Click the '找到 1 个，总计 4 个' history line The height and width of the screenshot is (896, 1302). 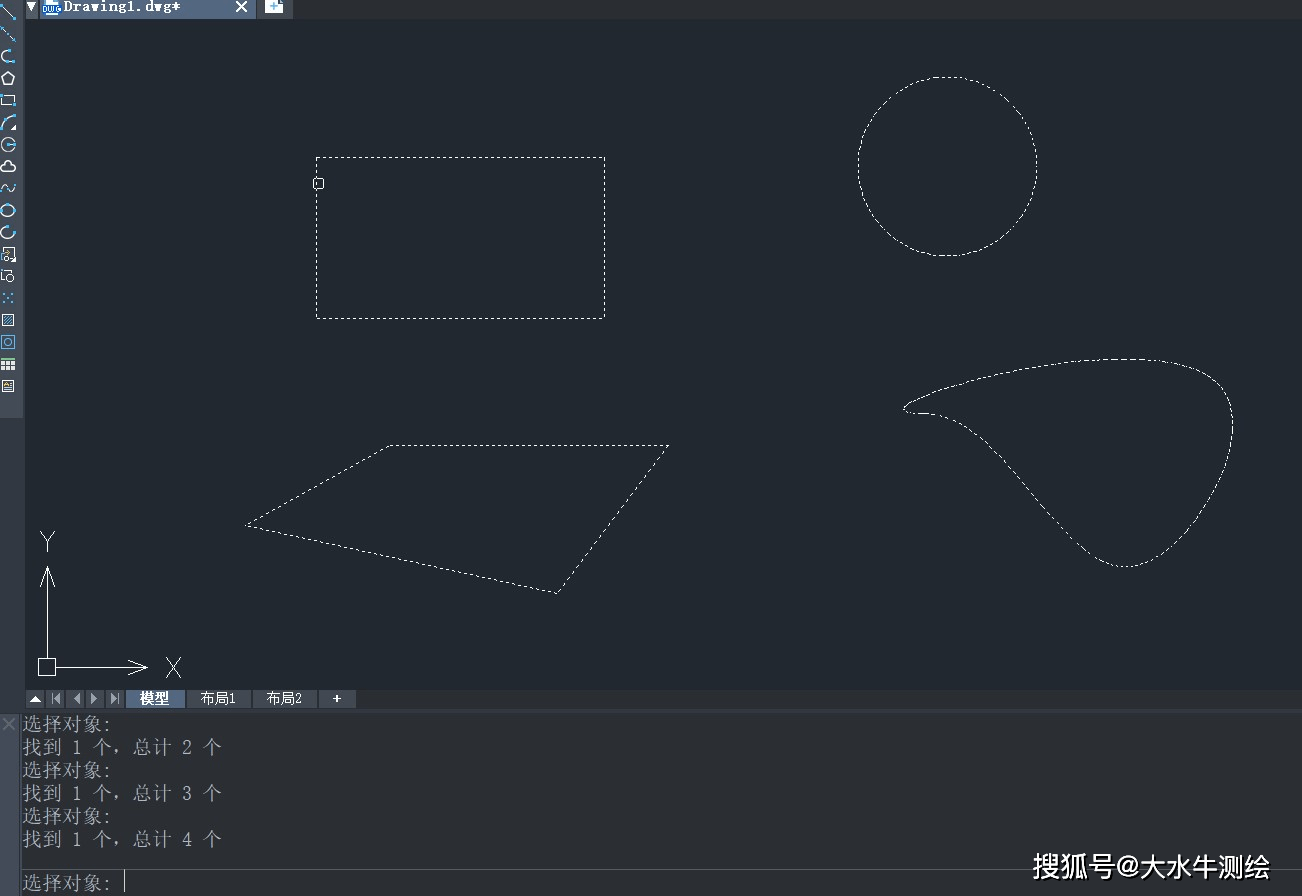coord(122,839)
